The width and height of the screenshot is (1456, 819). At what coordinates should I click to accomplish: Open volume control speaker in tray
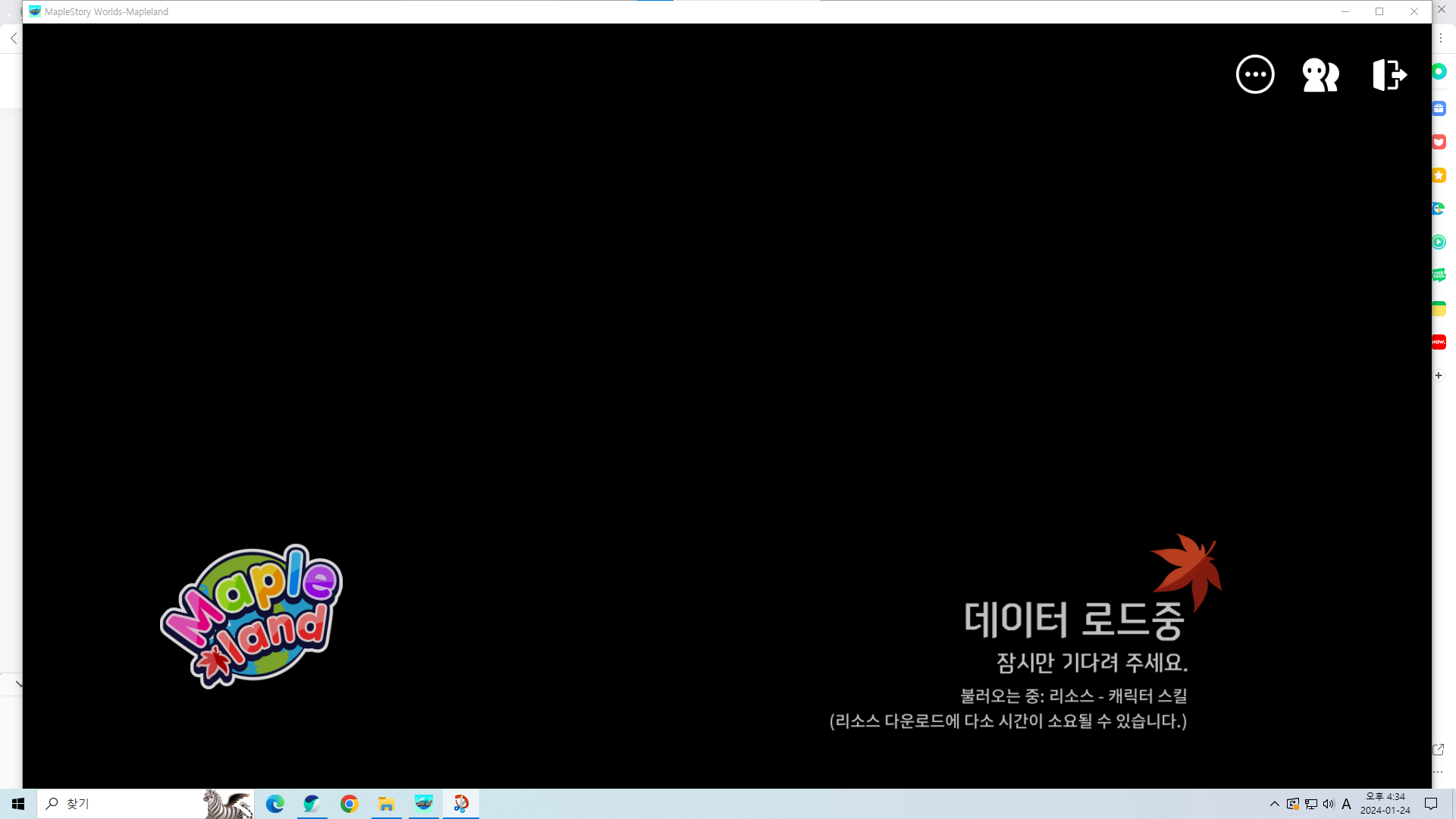click(x=1329, y=804)
